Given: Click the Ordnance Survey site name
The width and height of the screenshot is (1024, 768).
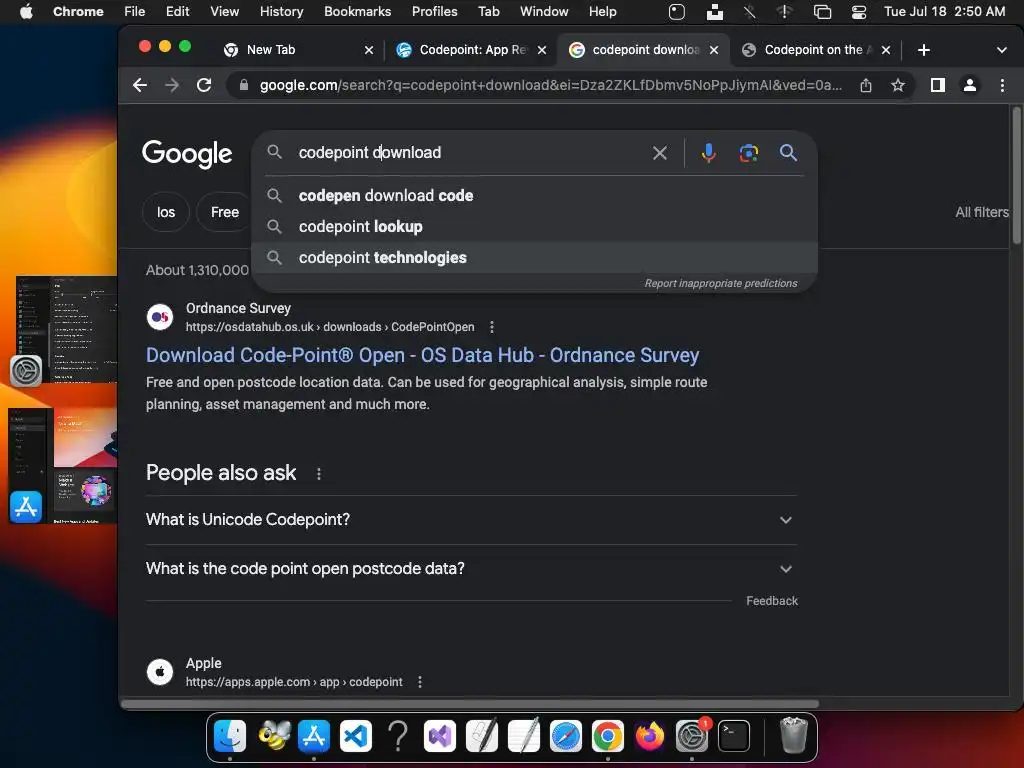Looking at the screenshot, I should pyautogui.click(x=238, y=308).
